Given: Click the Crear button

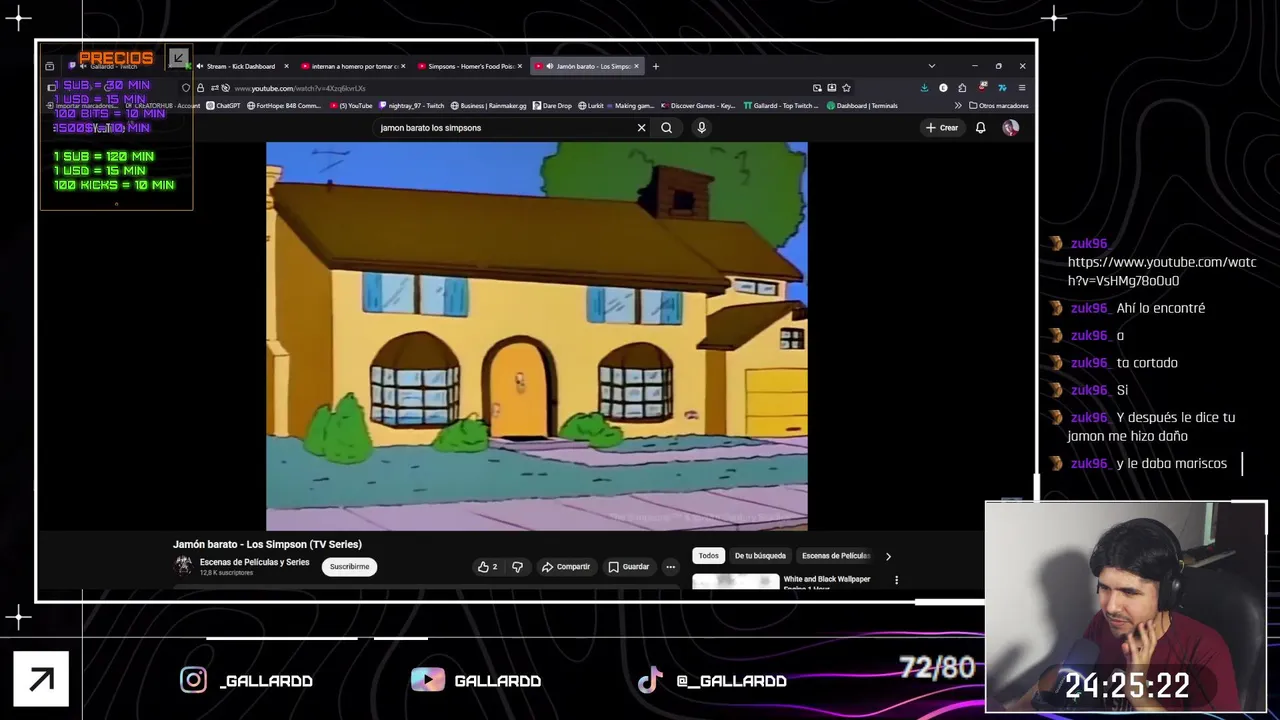Looking at the screenshot, I should coord(942,128).
